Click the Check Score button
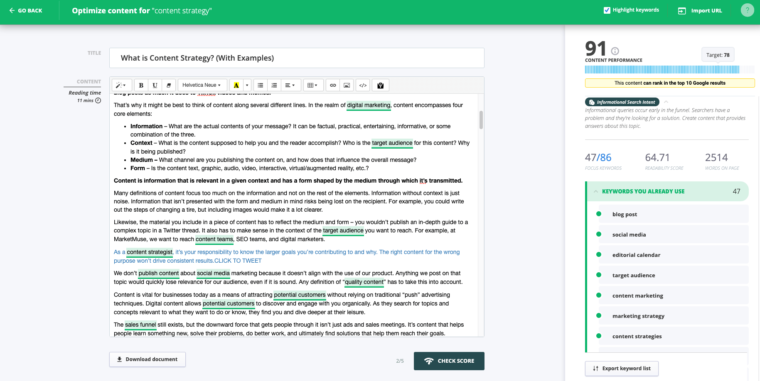 point(449,361)
